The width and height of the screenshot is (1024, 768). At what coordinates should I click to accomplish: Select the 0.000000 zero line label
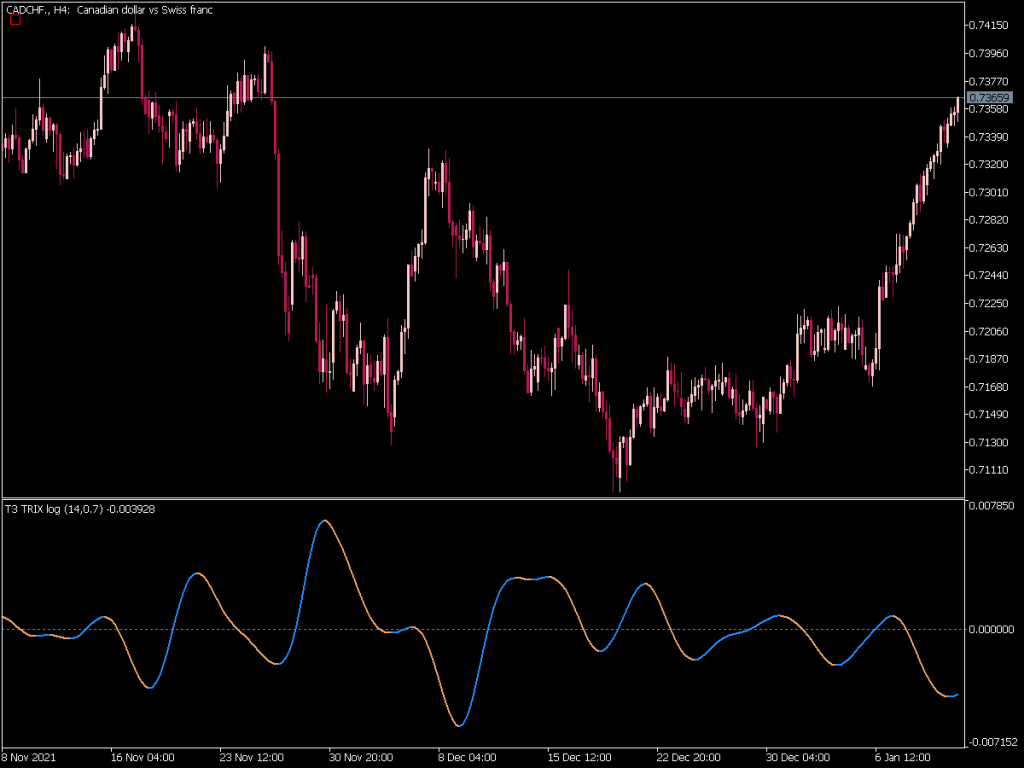990,631
